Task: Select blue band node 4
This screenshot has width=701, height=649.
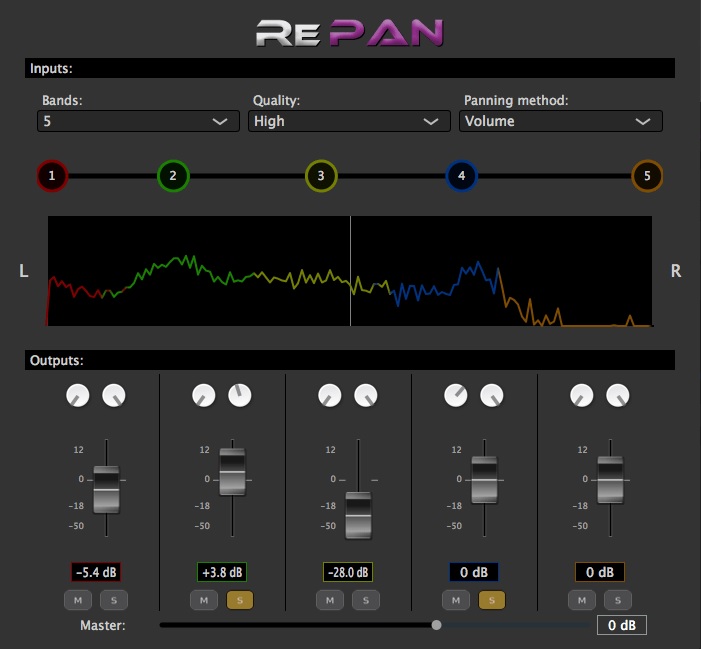Action: point(461,176)
